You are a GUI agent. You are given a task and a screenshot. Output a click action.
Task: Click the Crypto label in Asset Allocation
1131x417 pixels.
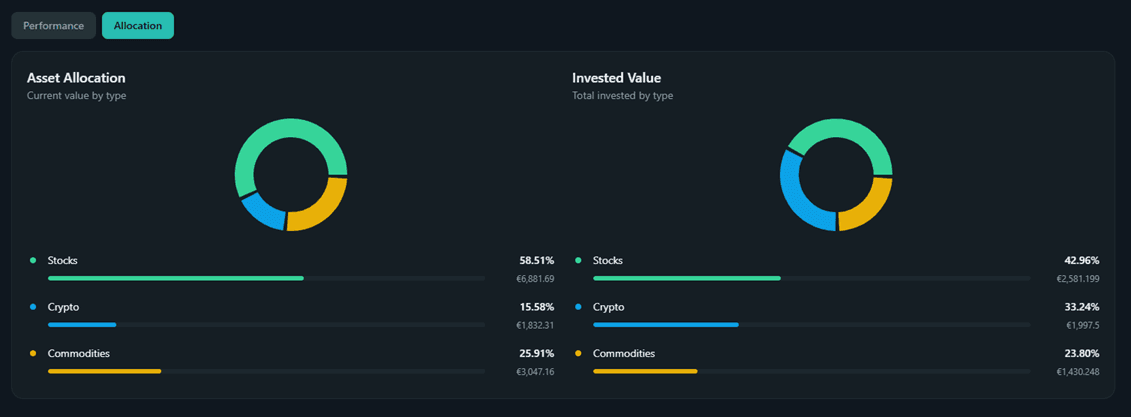coord(63,307)
